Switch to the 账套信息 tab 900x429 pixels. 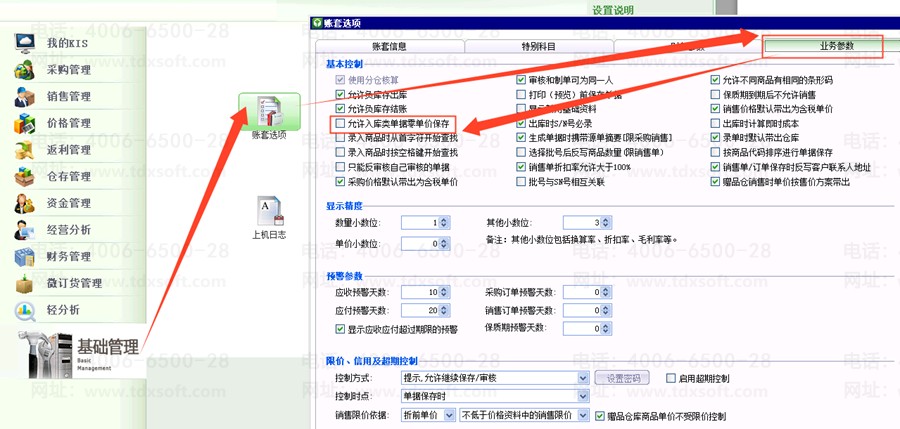pos(389,46)
